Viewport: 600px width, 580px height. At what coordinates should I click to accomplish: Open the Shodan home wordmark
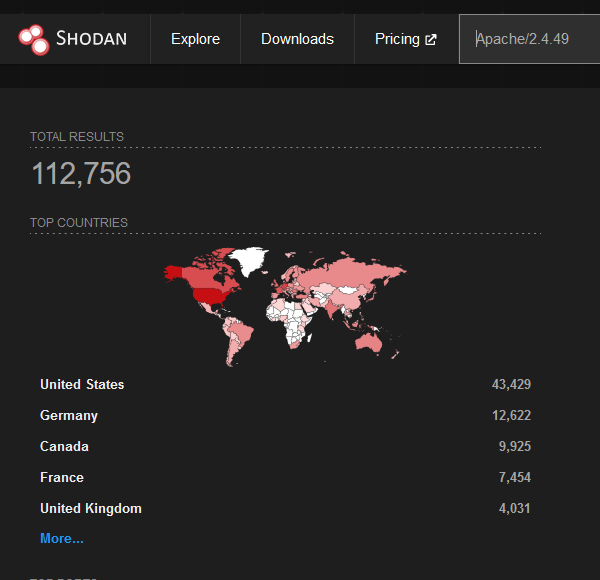[x=91, y=39]
